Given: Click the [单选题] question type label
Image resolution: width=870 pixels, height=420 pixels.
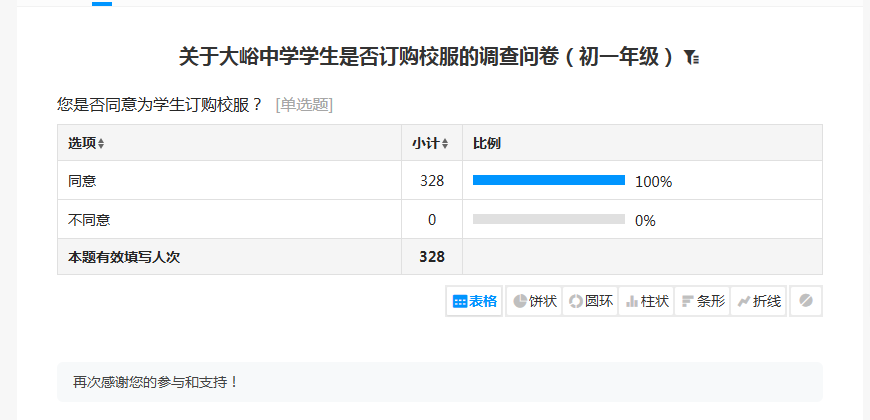Looking at the screenshot, I should (304, 104).
